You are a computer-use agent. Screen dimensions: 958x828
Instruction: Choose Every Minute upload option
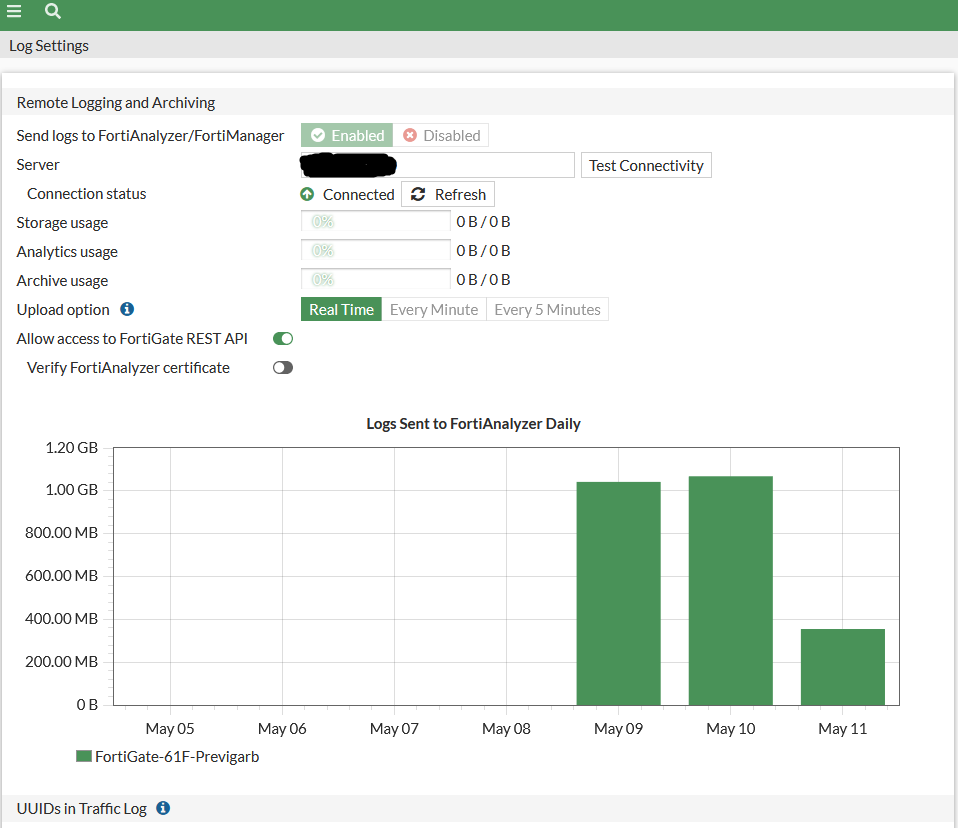(434, 310)
